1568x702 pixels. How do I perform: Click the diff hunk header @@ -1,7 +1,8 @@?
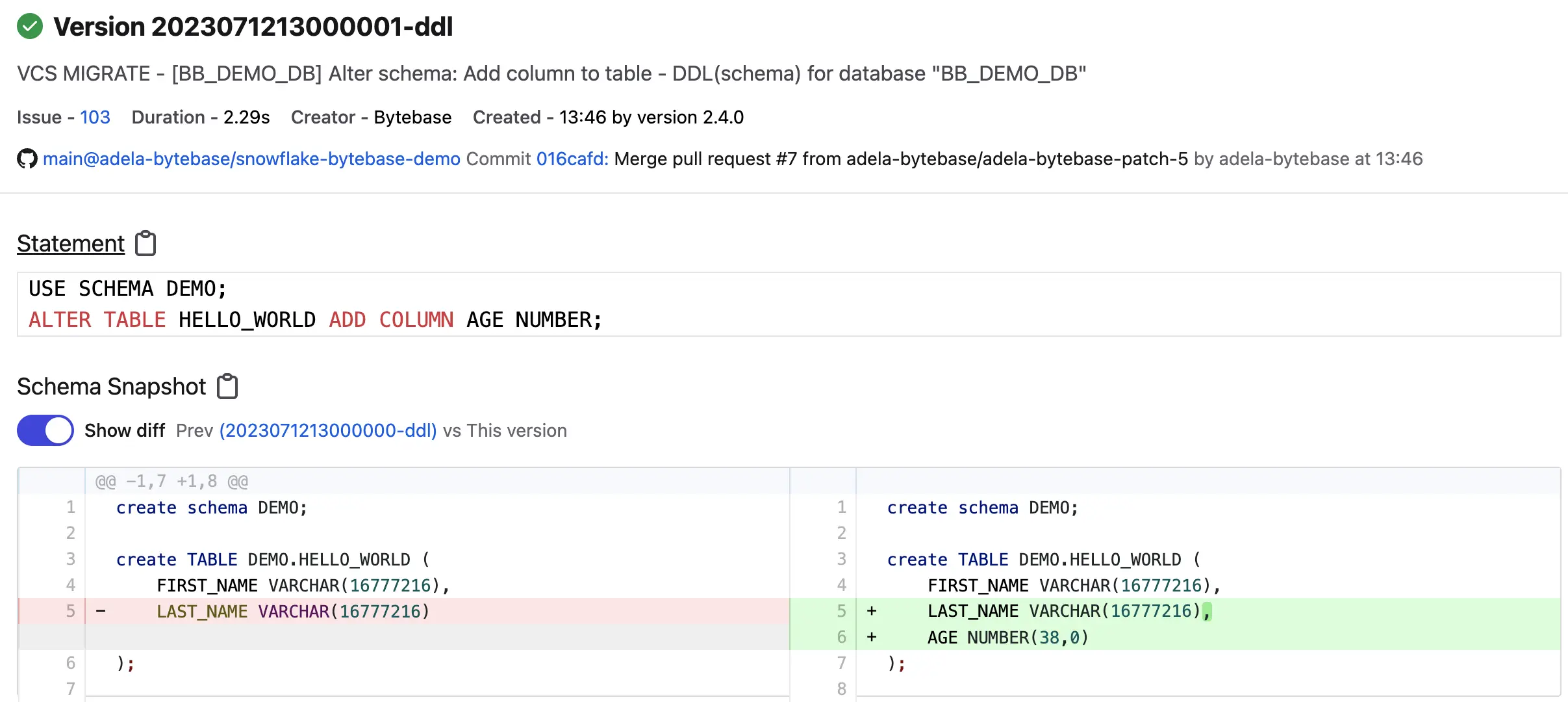(172, 482)
